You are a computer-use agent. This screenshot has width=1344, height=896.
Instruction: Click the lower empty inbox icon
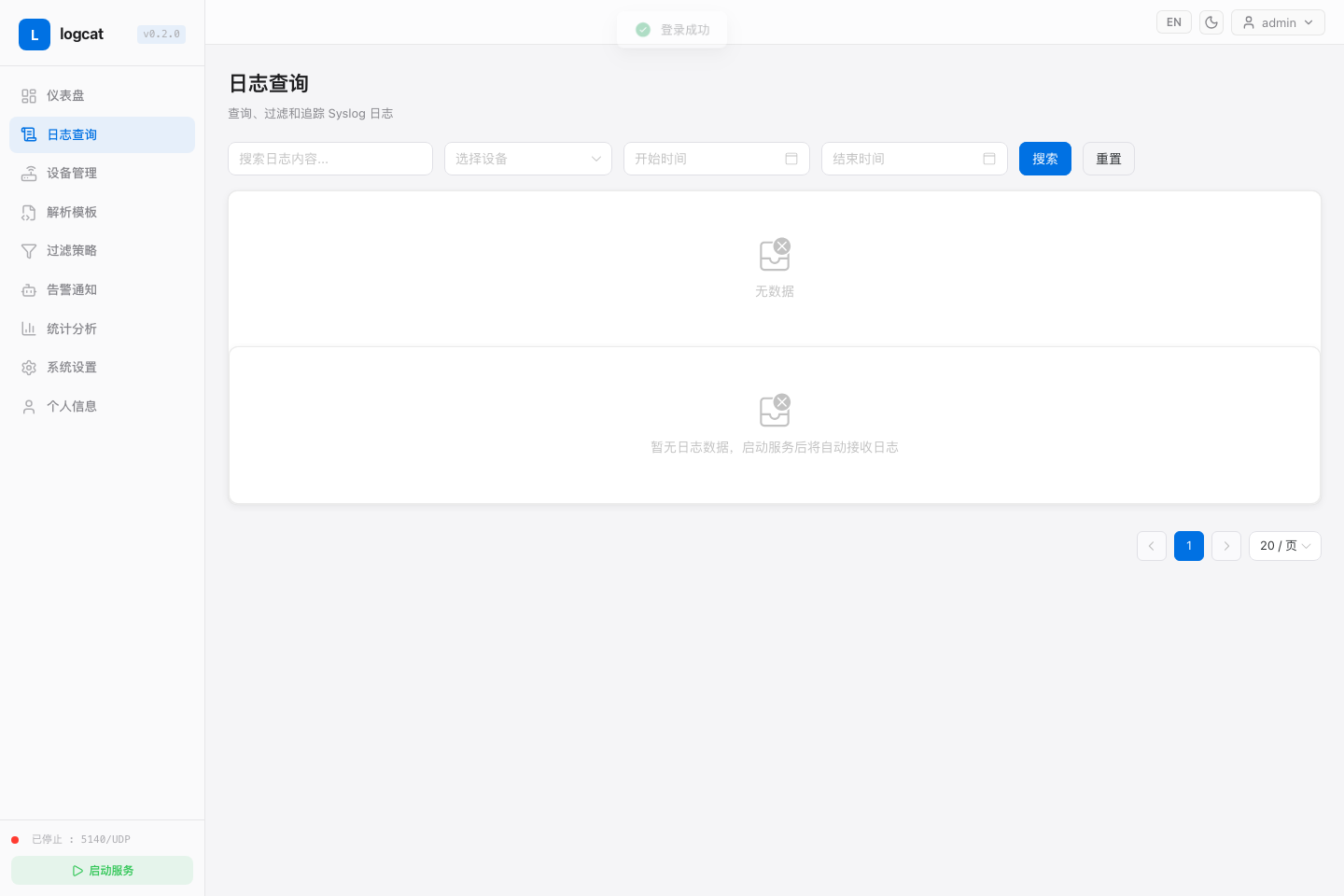pos(775,411)
